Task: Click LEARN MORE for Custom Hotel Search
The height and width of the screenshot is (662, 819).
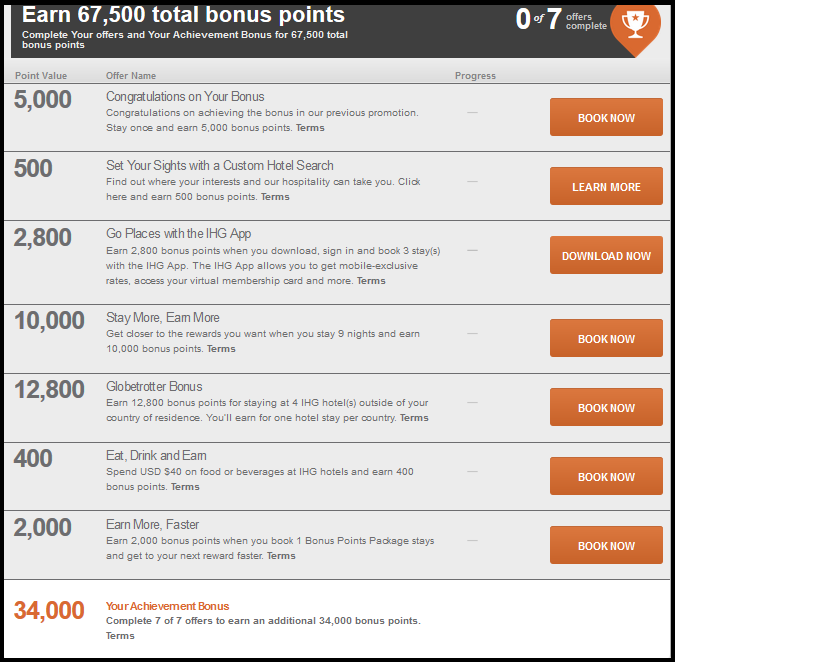Action: click(606, 186)
